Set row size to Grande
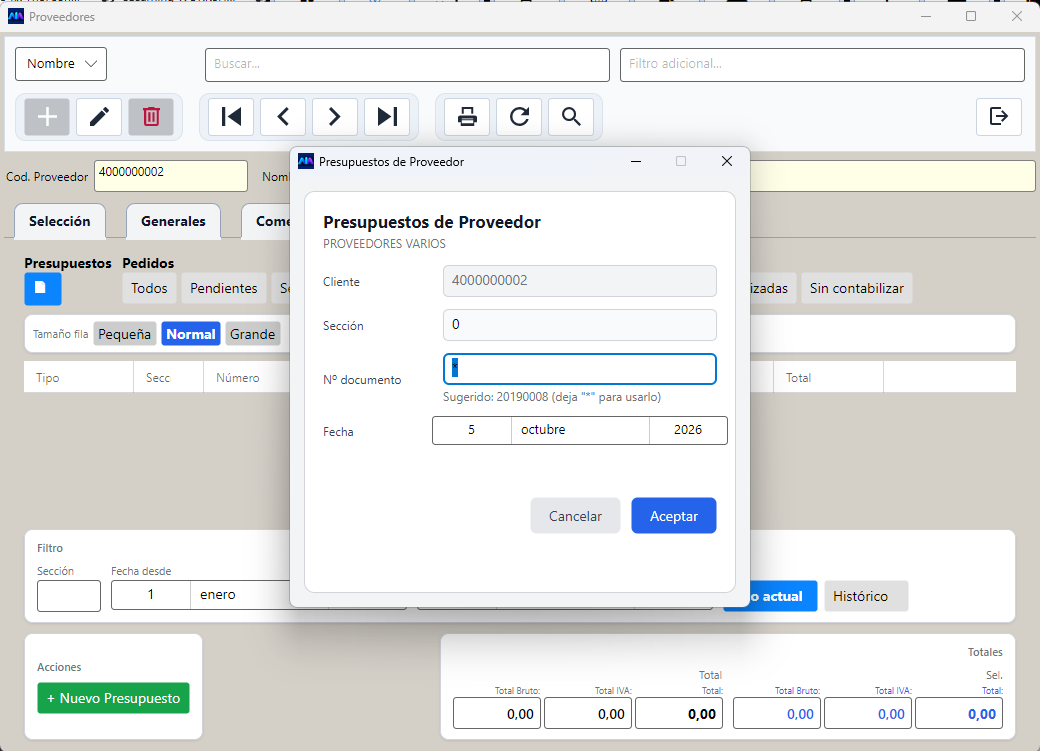The height and width of the screenshot is (751, 1040). point(253,334)
